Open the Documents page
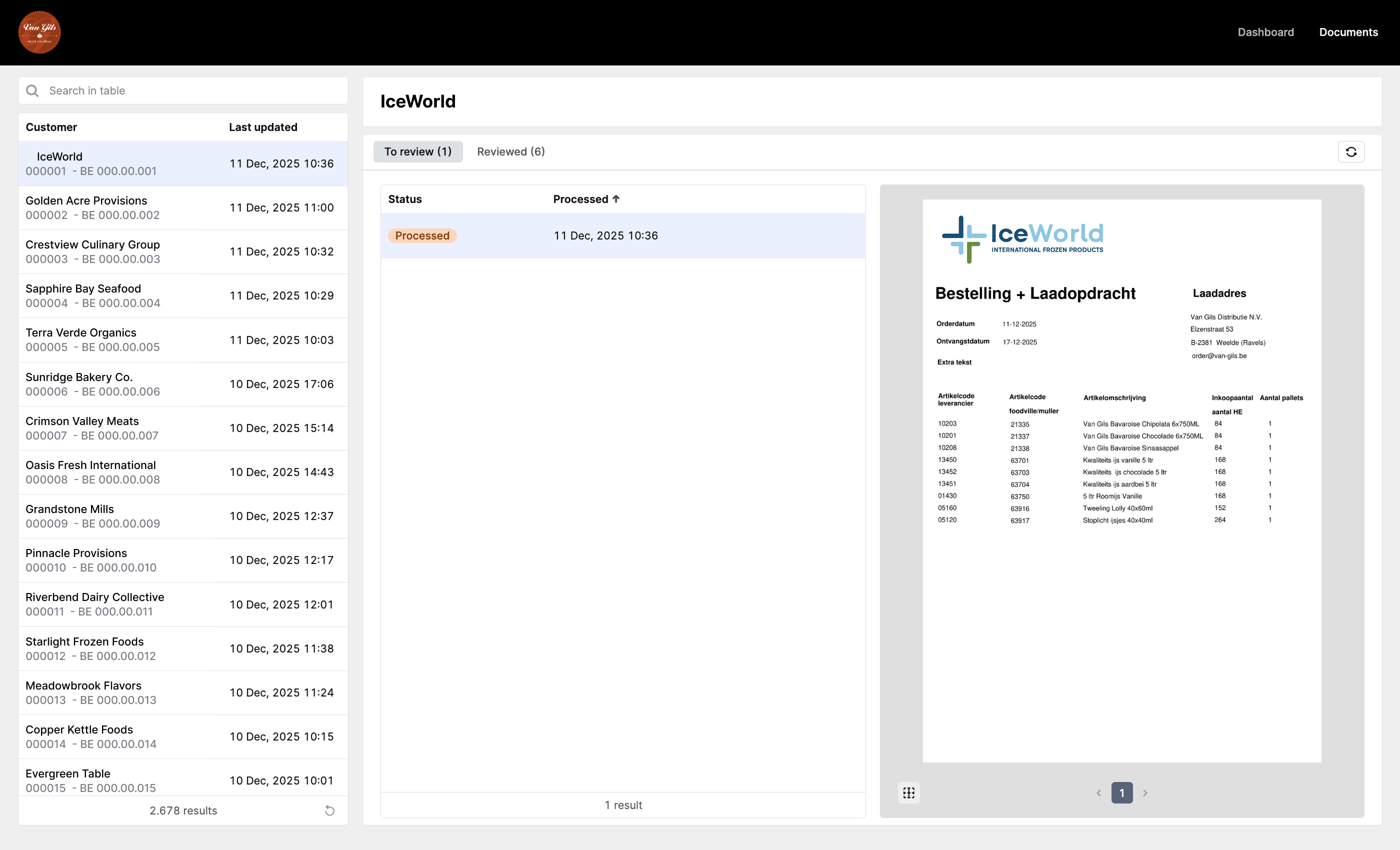1400x850 pixels. coord(1347,32)
